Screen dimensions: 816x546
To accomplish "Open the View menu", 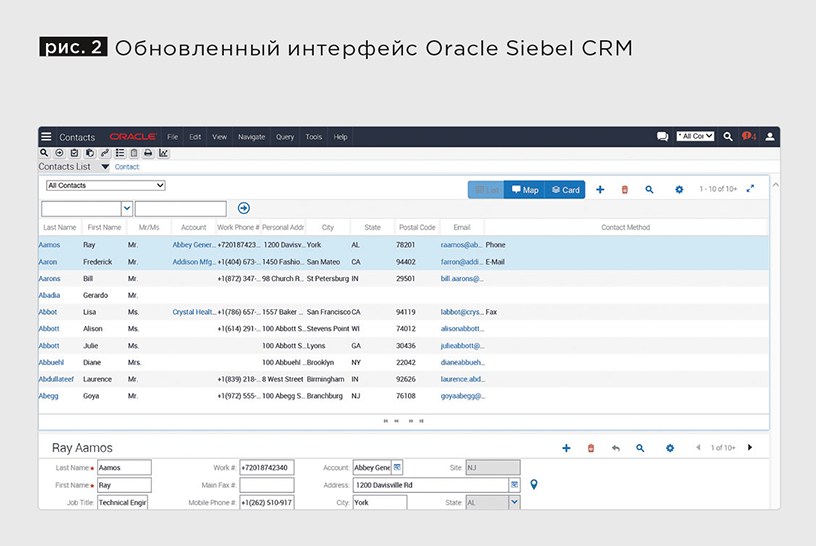I will pos(220,137).
